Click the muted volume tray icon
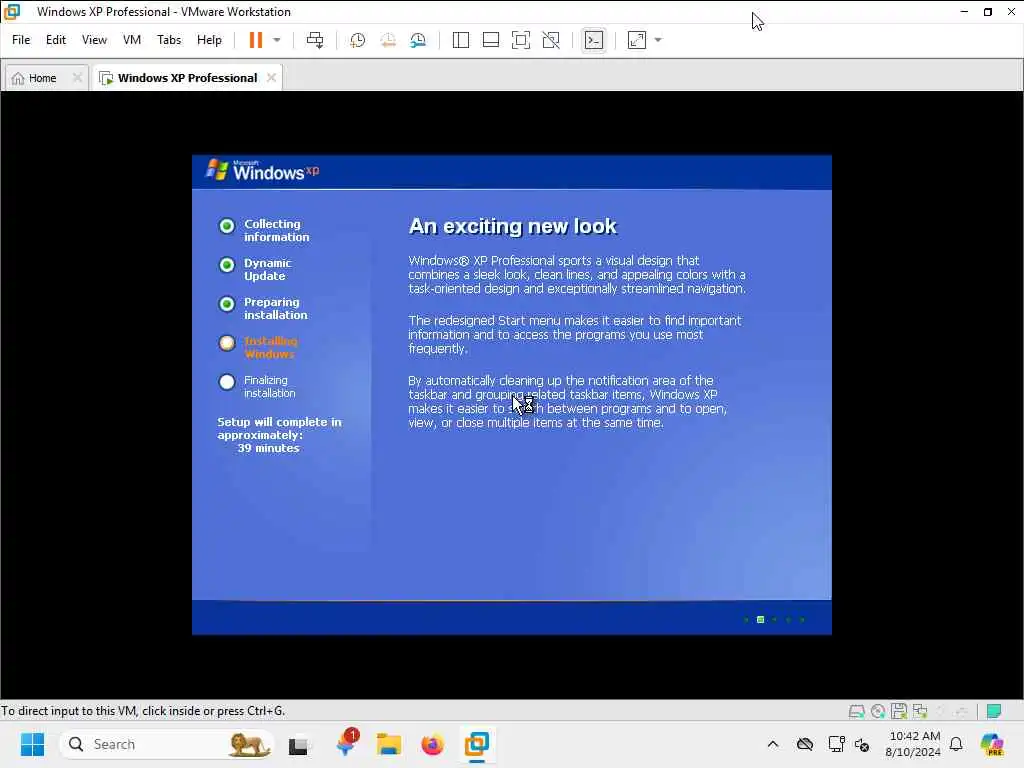This screenshot has height=768, width=1024. click(862, 744)
